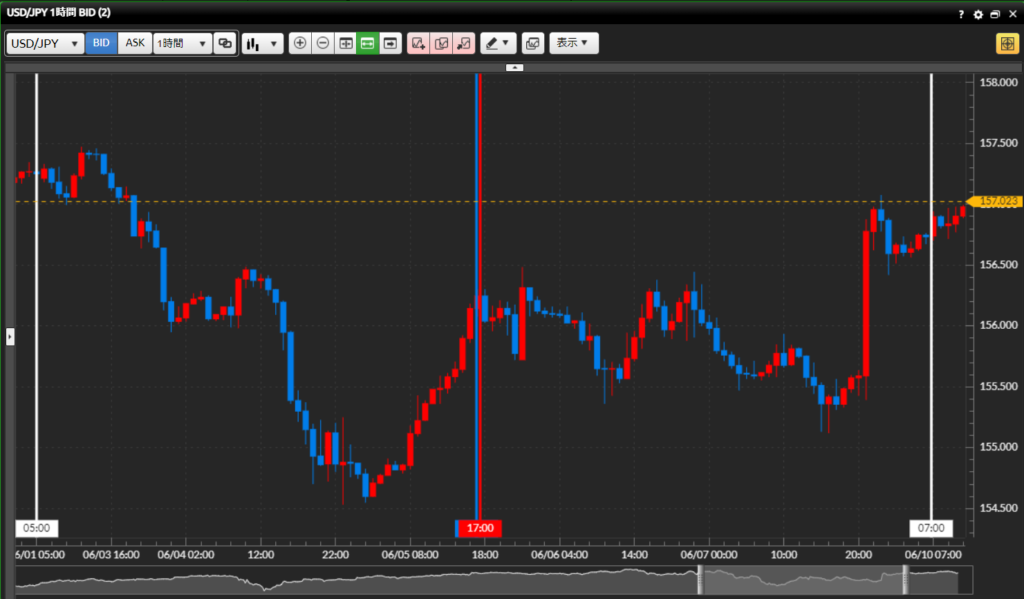Screen dimensions: 1024x599
Task: Switch price display to BID
Action: pos(101,44)
